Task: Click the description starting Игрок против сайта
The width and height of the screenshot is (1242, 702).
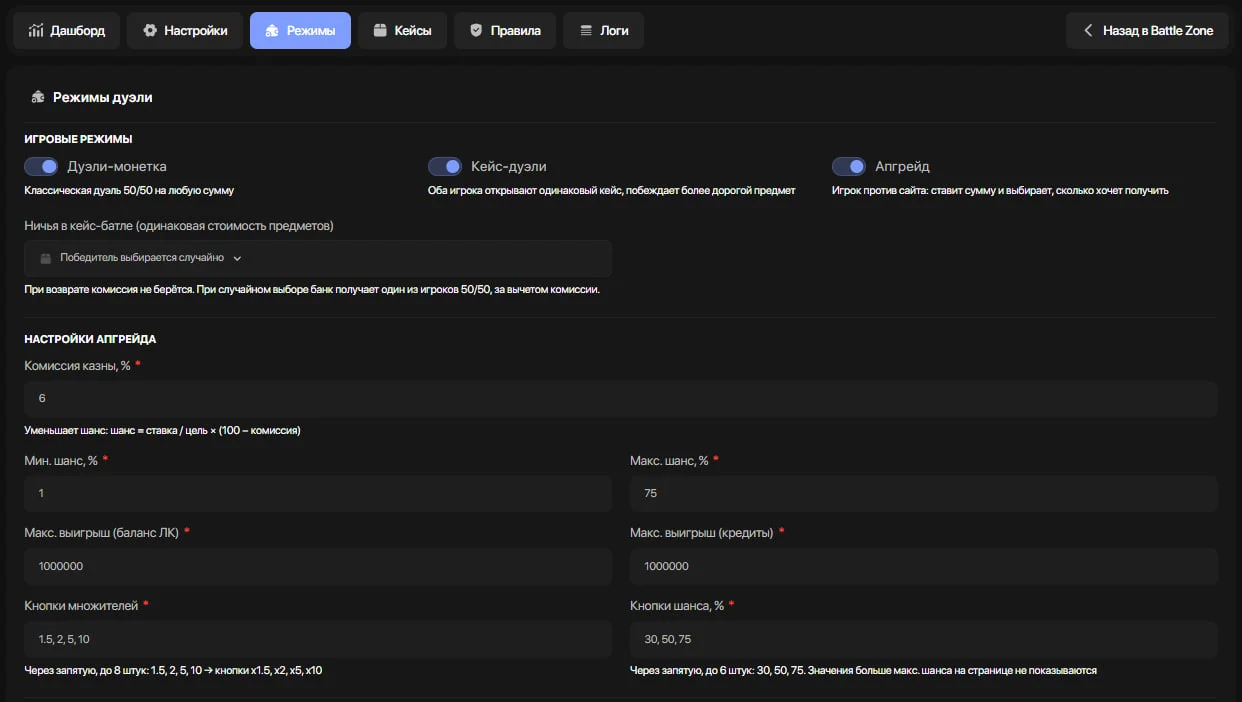Action: point(1000,190)
